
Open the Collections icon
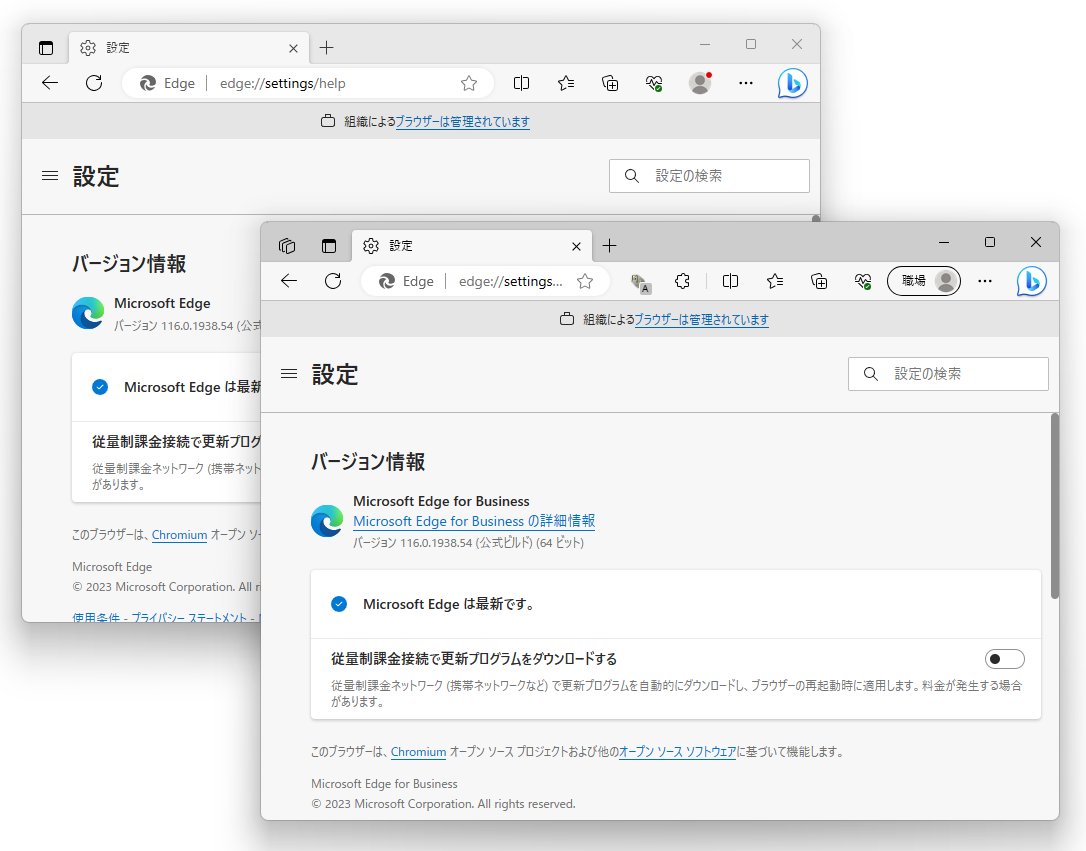point(819,281)
